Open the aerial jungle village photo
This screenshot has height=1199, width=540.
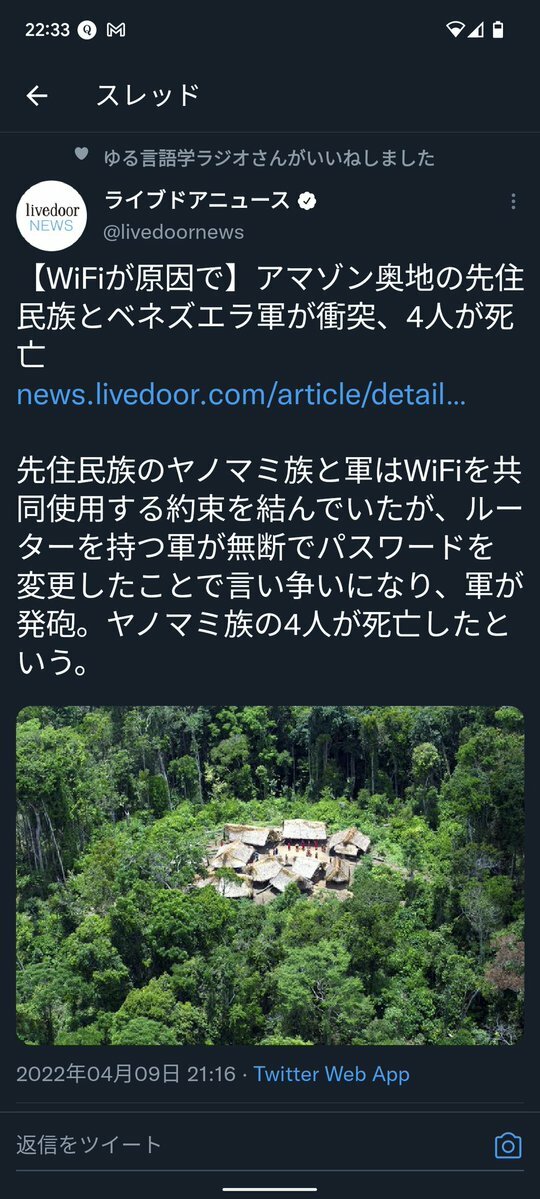point(270,876)
